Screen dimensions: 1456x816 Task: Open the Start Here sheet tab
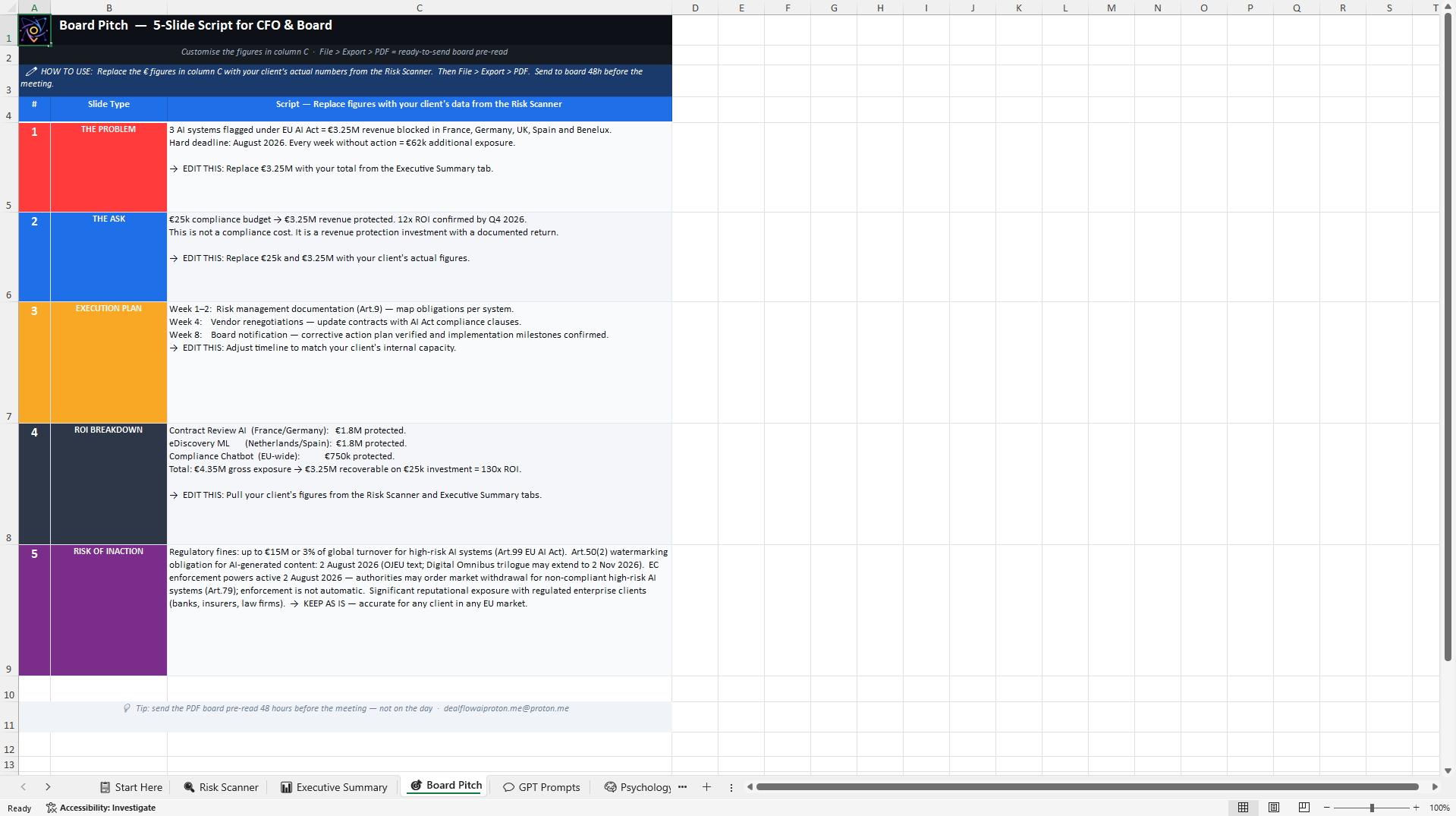click(x=131, y=787)
